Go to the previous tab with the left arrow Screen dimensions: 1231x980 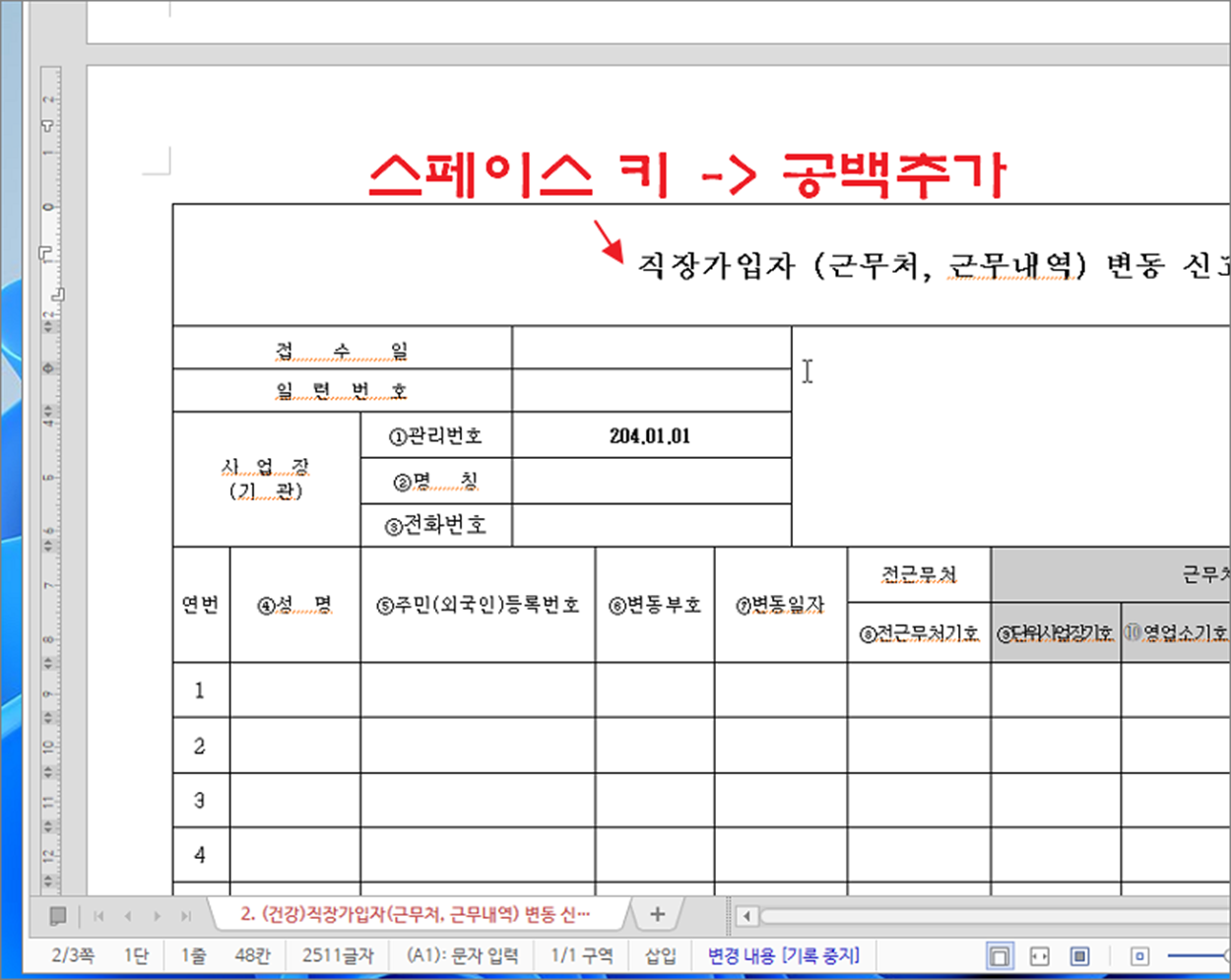(128, 916)
